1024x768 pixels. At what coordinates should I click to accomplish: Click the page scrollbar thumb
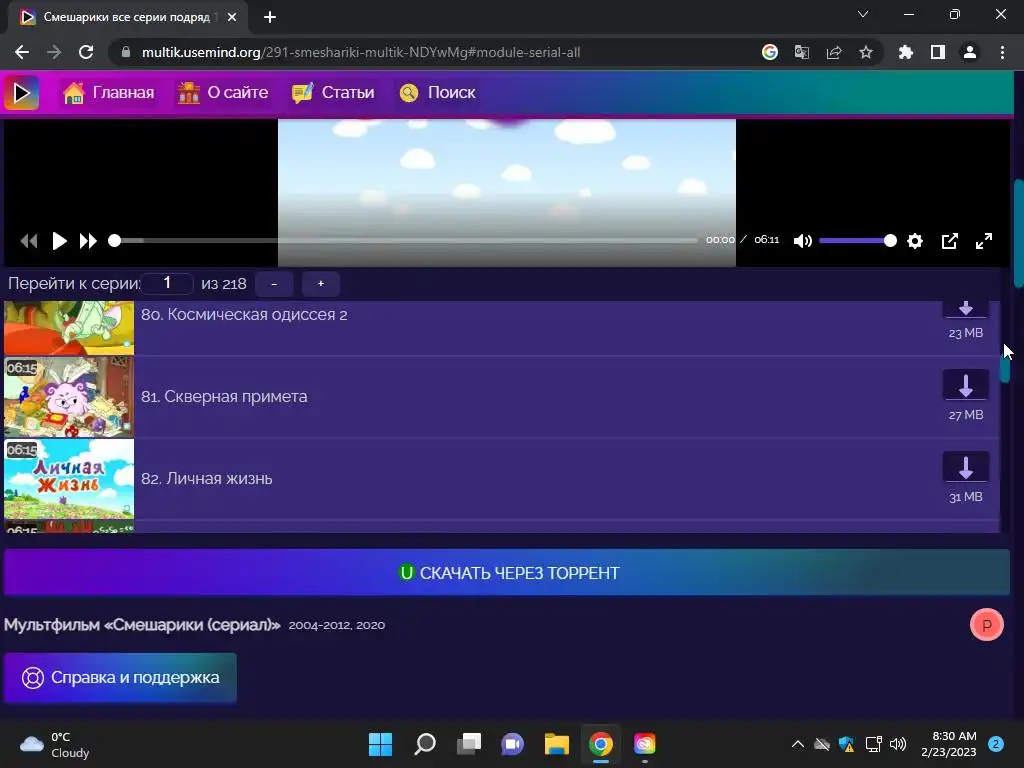pyautogui.click(x=1019, y=232)
